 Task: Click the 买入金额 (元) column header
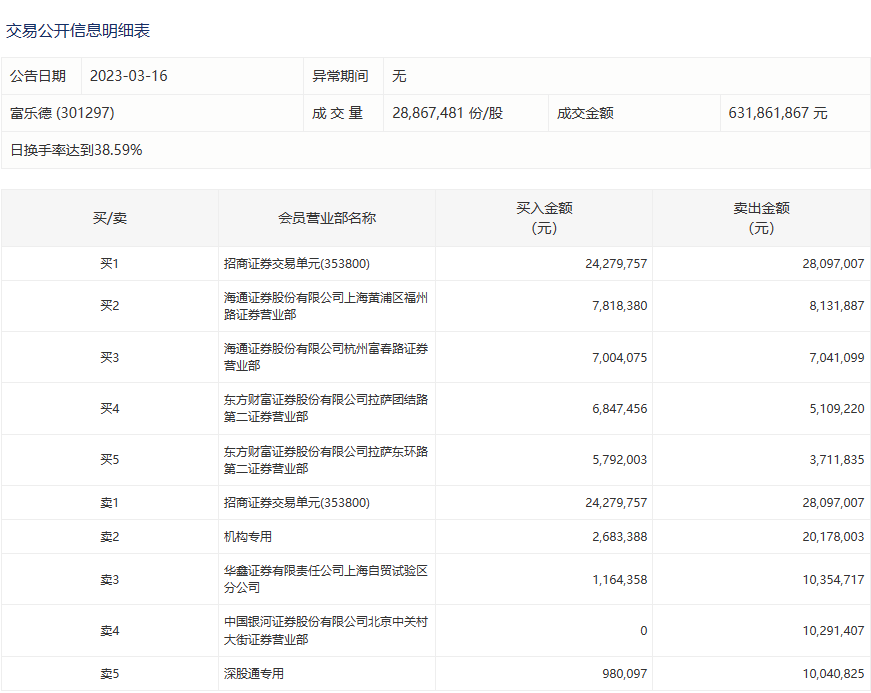point(544,218)
